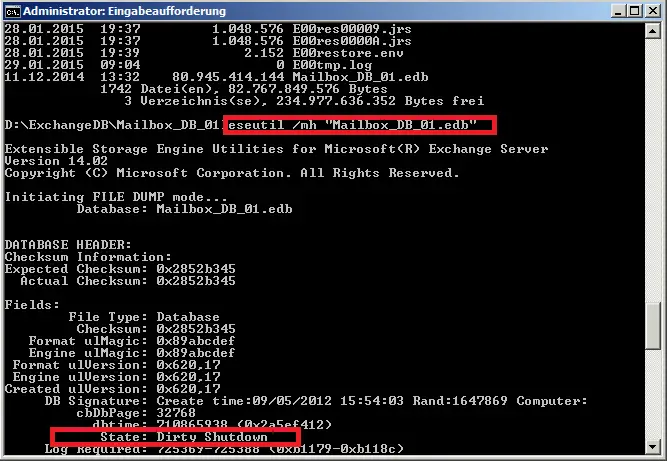Image resolution: width=667 pixels, height=461 pixels.
Task: Click the file name E00res0000A.jrs
Action: (x=352, y=41)
